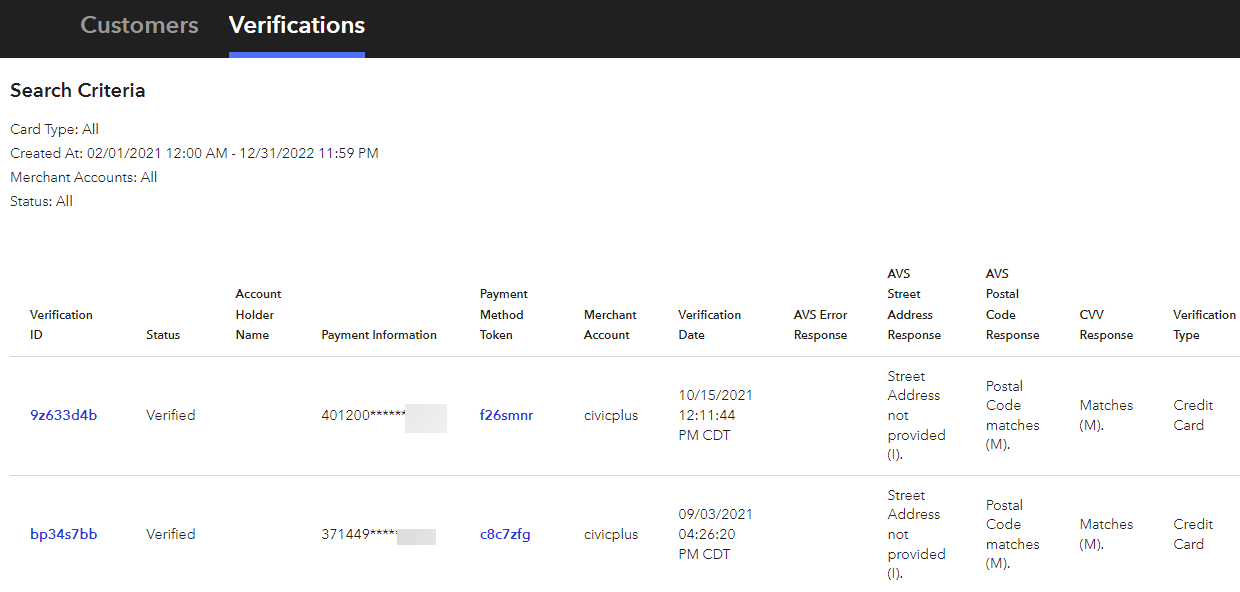Select the date 10/15/2021 12:11:44 PM CDT
The width and height of the screenshot is (1240, 592).
(715, 415)
